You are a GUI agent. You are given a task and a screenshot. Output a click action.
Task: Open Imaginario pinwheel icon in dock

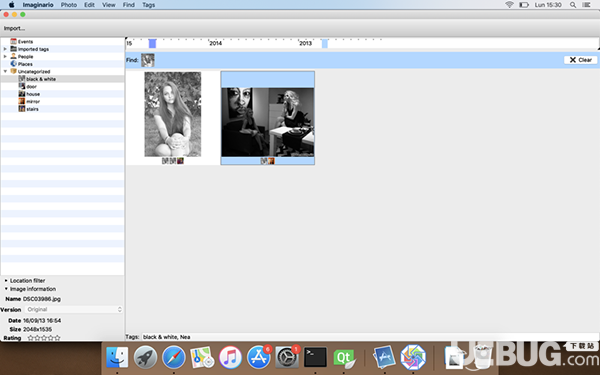(413, 357)
